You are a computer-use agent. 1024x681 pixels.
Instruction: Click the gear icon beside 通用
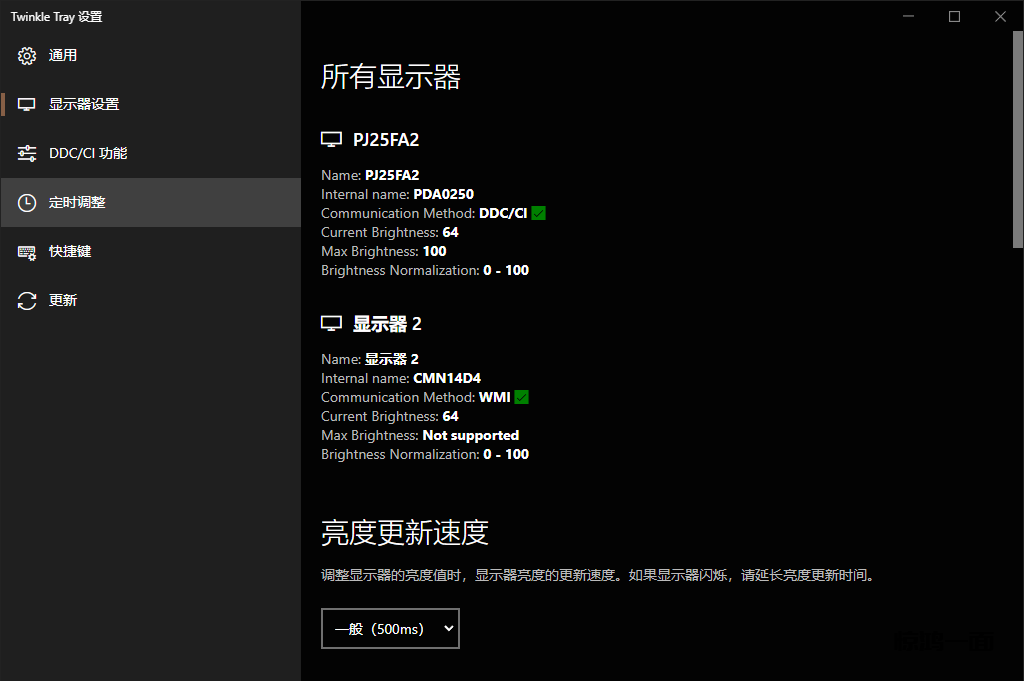coord(27,56)
